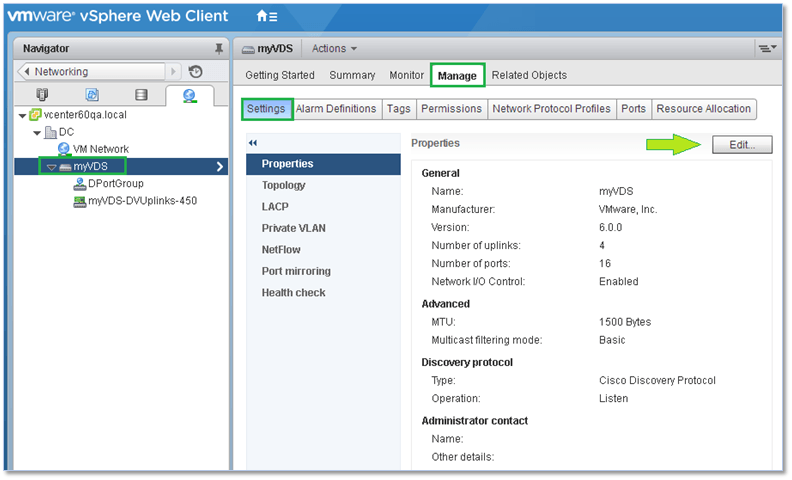Open the Alarm Definitions sub-tab
Viewport: 792px width, 480px height.
click(x=336, y=109)
